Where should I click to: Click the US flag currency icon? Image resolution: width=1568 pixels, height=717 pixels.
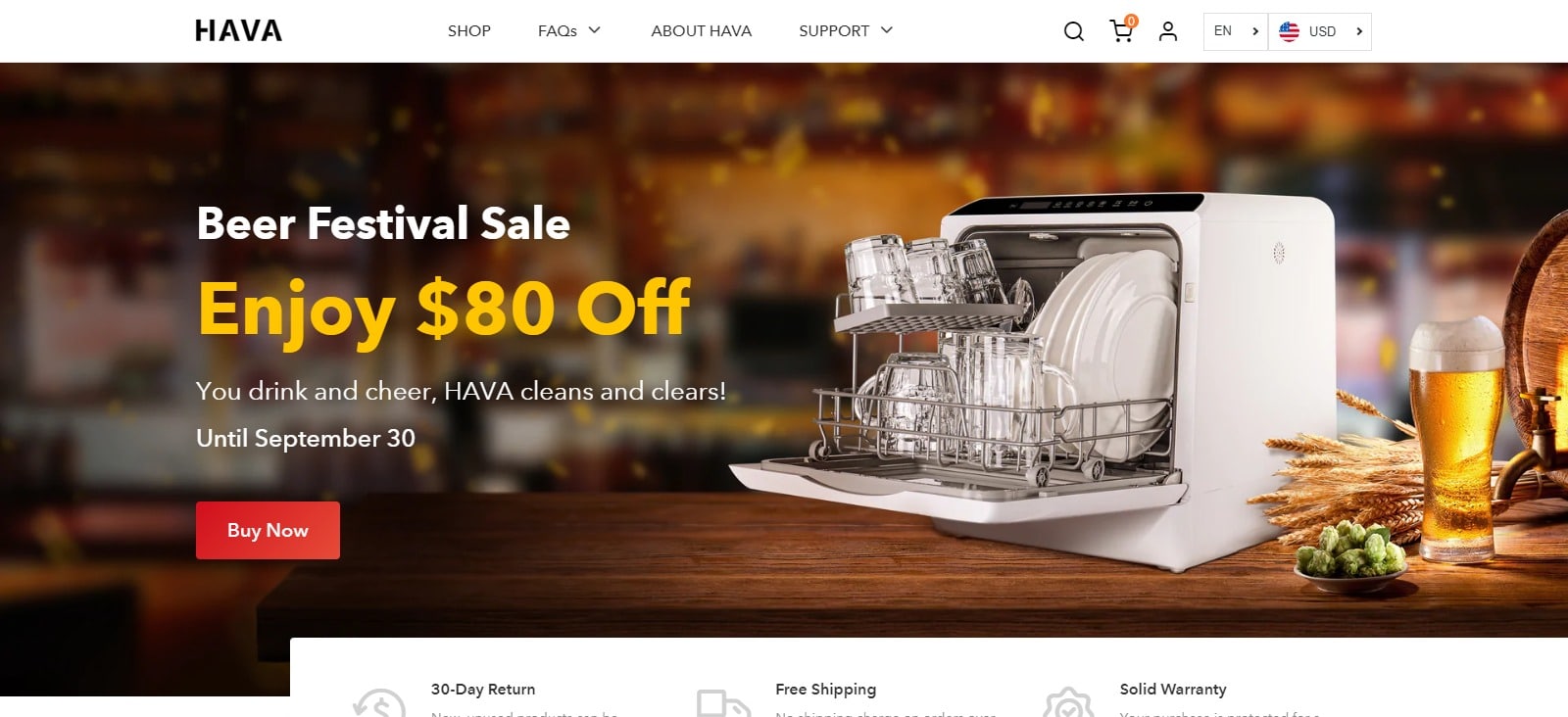1289,31
